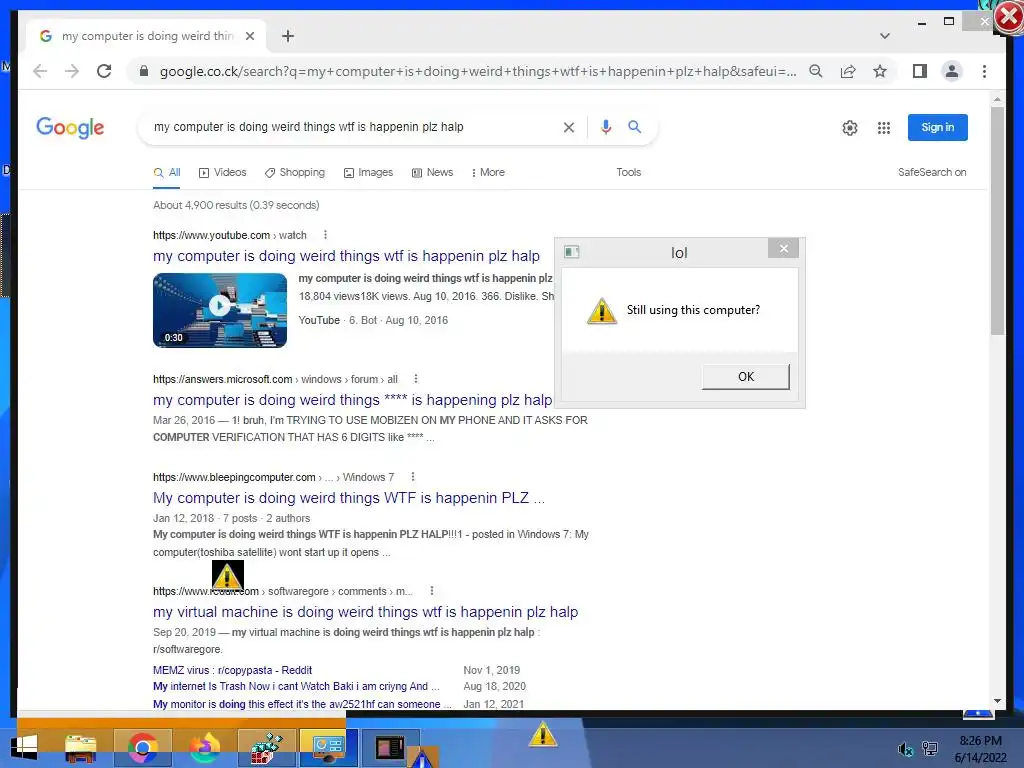Sign in to Google
This screenshot has height=768, width=1024.
(x=937, y=127)
